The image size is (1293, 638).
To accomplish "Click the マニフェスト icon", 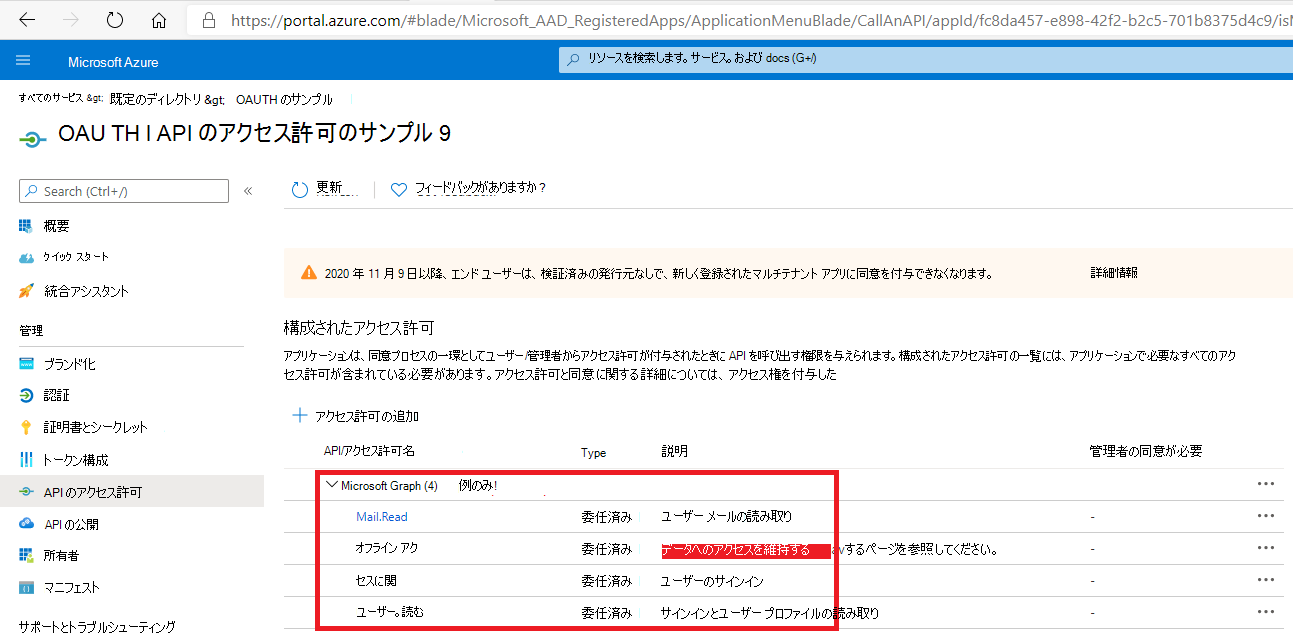I will (x=26, y=587).
